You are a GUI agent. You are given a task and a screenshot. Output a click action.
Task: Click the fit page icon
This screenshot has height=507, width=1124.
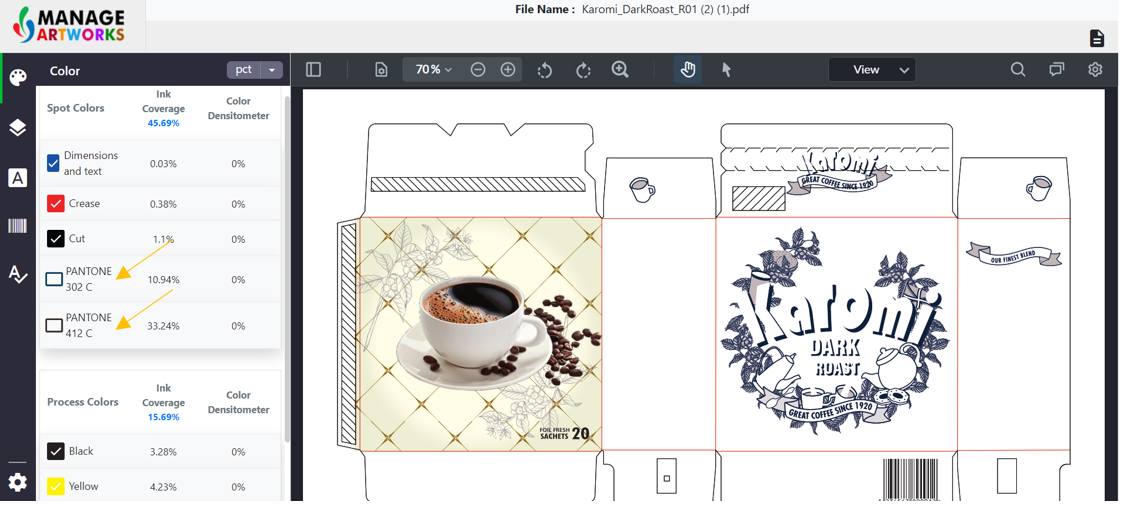coord(381,70)
